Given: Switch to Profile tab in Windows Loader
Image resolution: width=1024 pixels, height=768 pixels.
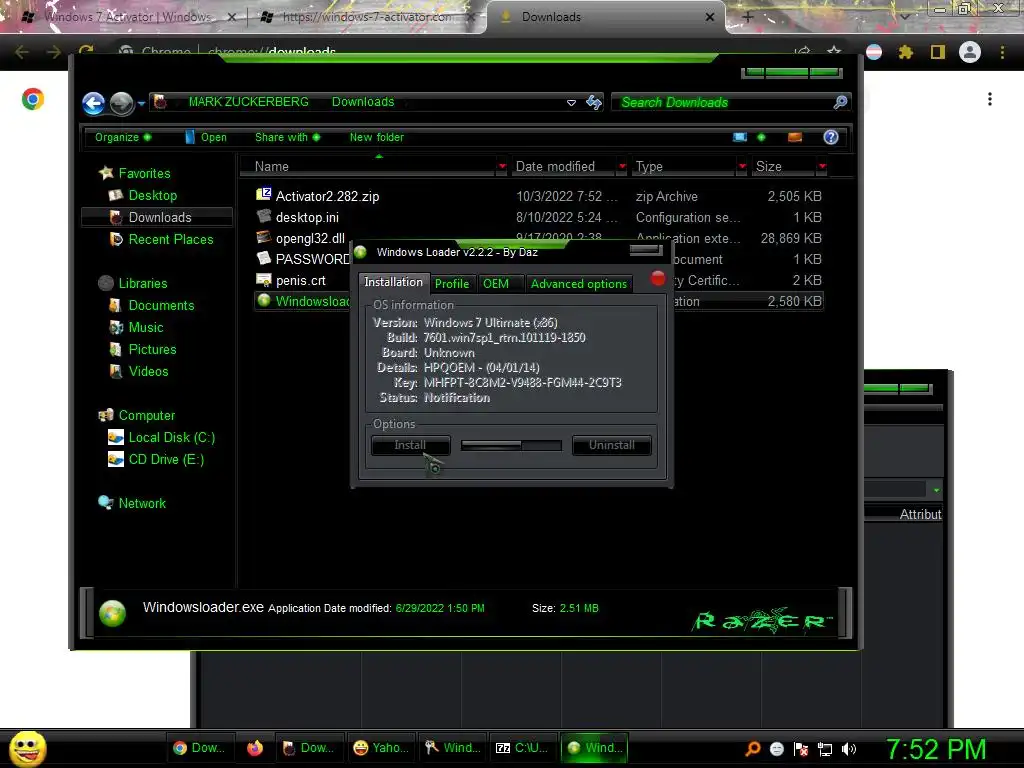Looking at the screenshot, I should (452, 284).
